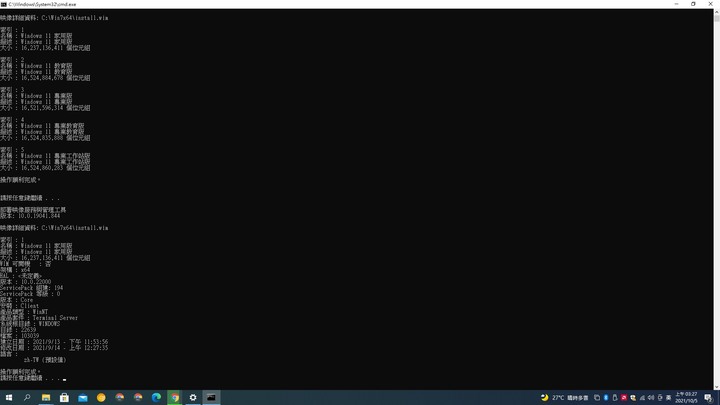Click the size value 16,524,835,888

click(x=42, y=138)
